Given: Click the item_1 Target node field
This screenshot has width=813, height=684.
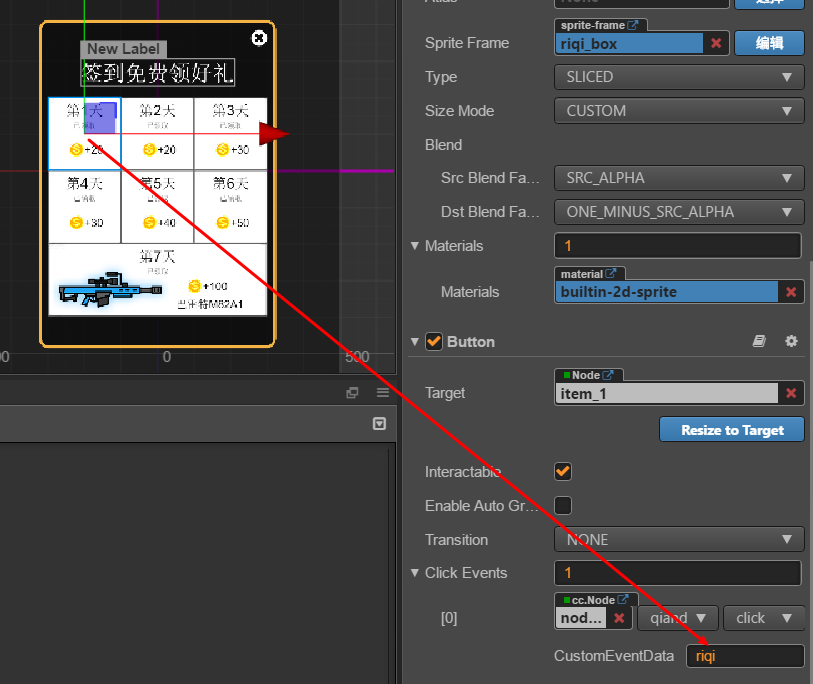Looking at the screenshot, I should (x=666, y=394).
